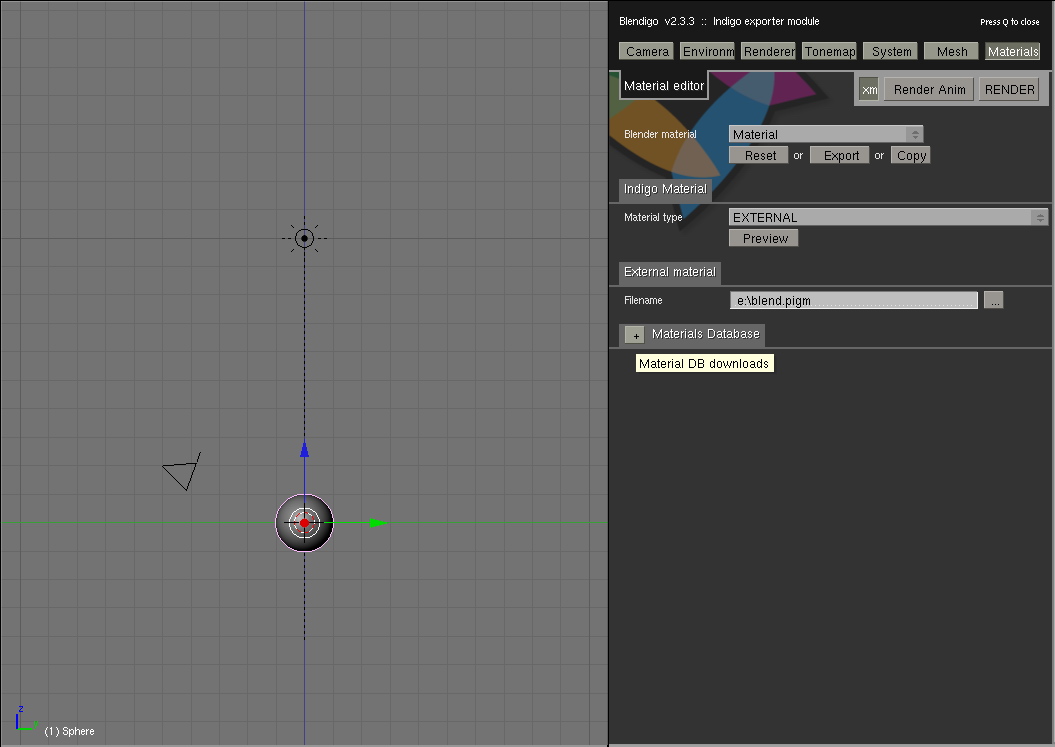Screen dimensions: 1055x747
Task: Click the sphere object at the origin
Action: 304,522
